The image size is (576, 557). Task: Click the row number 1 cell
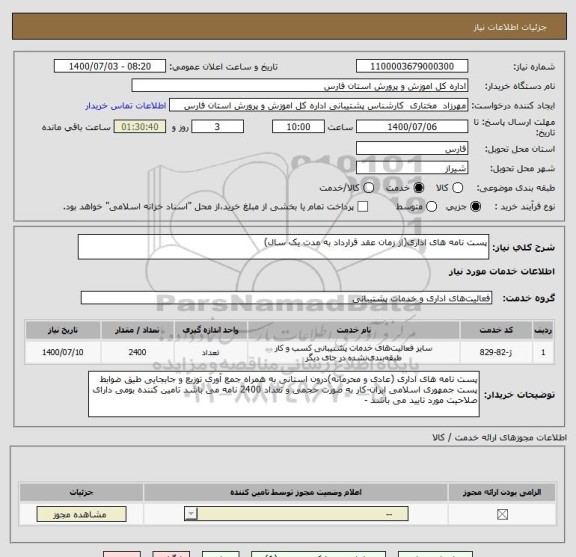tap(543, 352)
